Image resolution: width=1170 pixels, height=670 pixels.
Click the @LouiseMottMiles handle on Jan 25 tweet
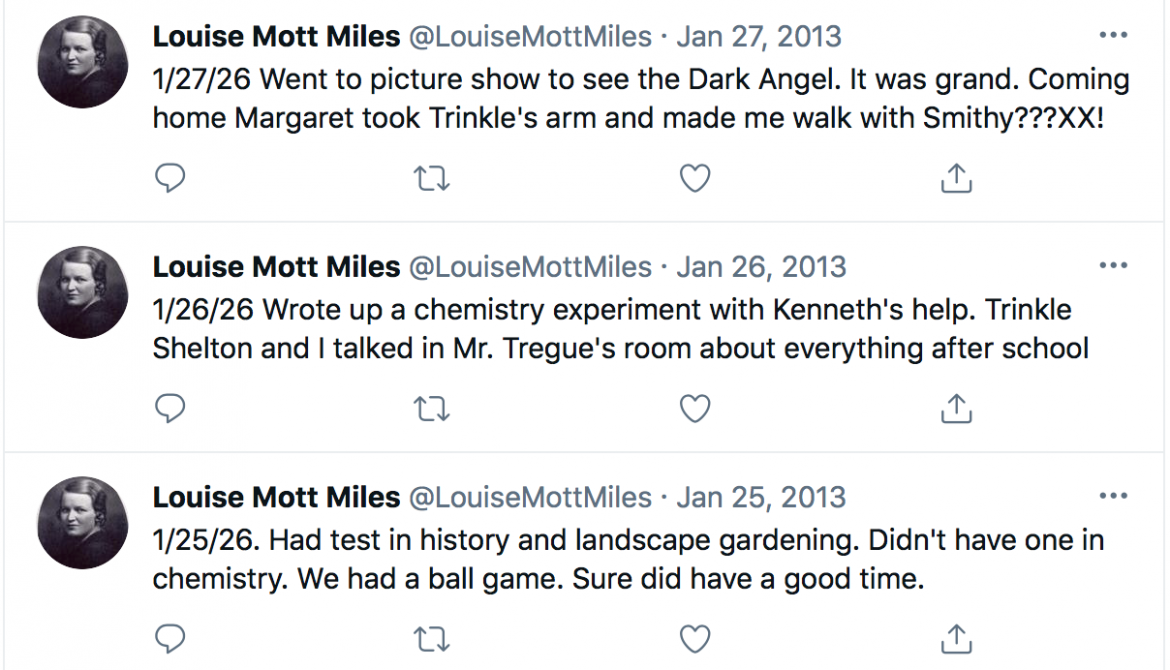click(530, 497)
